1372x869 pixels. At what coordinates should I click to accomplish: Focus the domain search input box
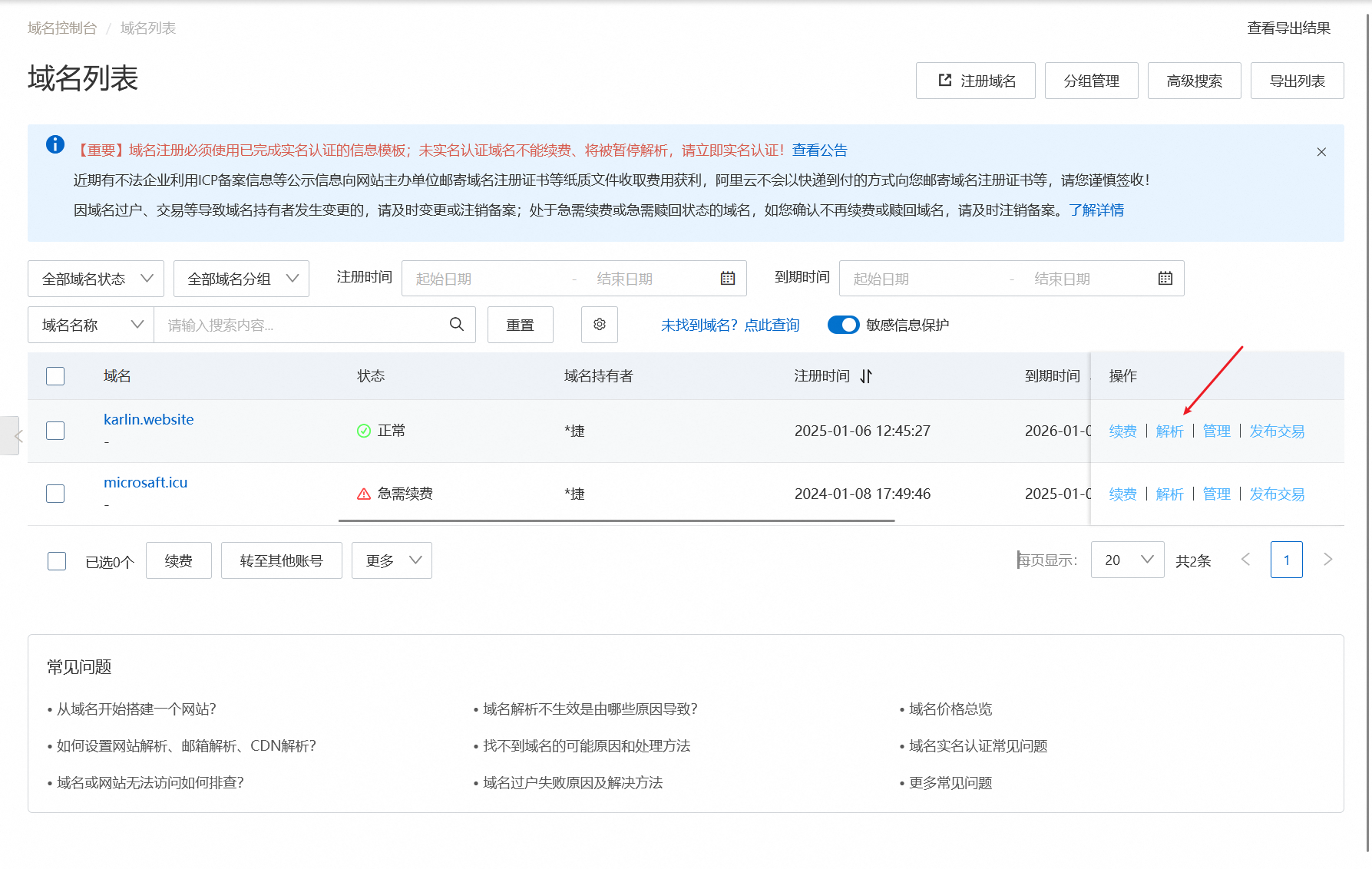303,325
